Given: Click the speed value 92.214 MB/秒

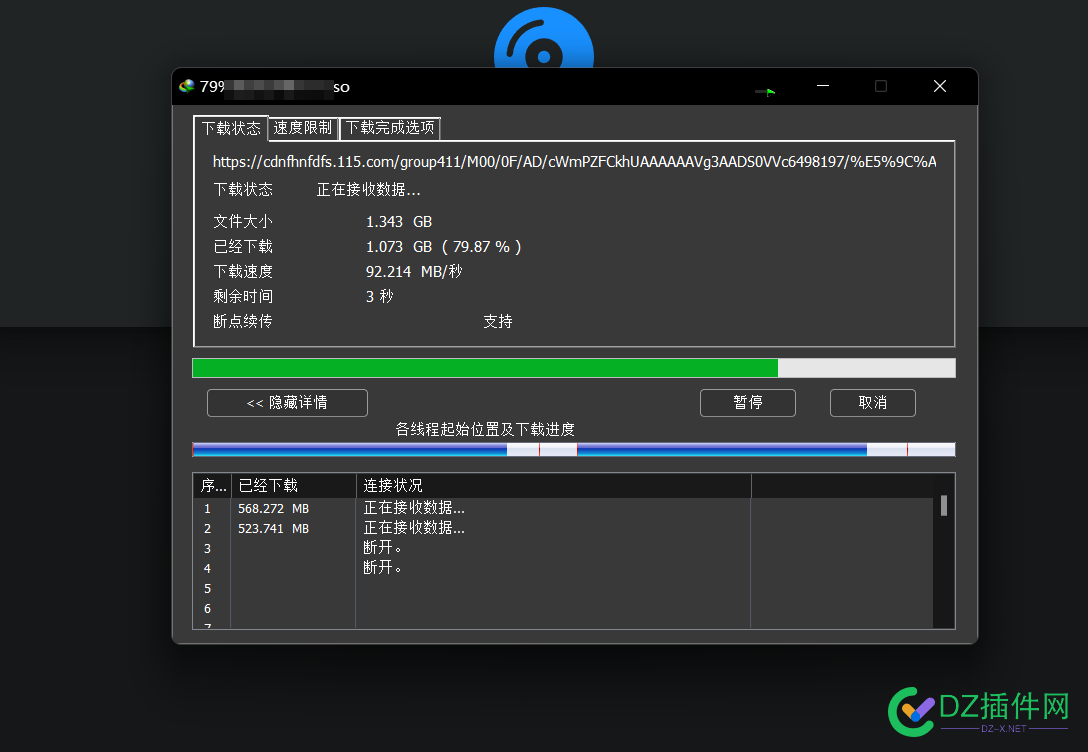Looking at the screenshot, I should (x=414, y=272).
